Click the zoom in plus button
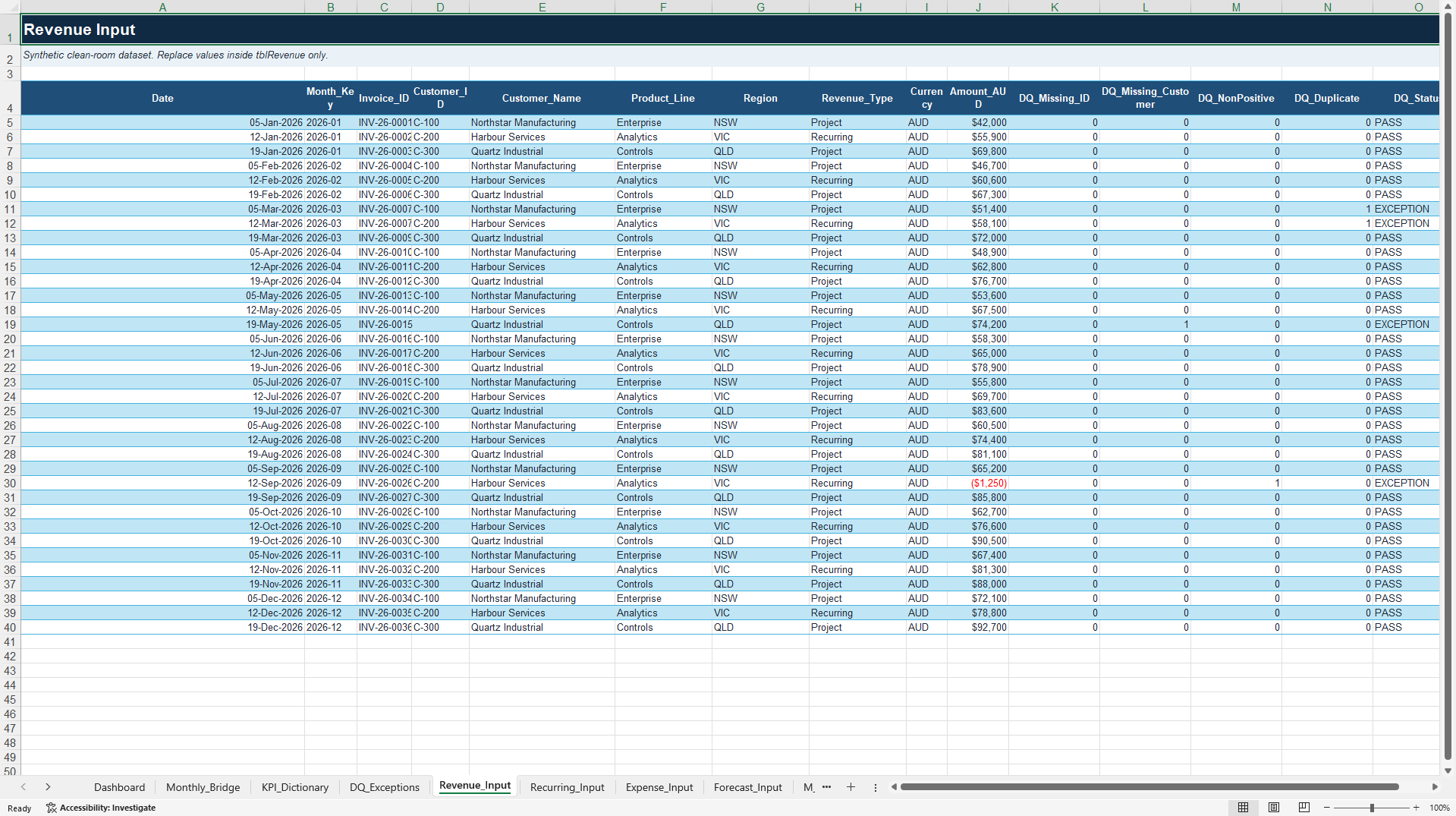Viewport: 1456px width, 816px height. [x=1416, y=808]
